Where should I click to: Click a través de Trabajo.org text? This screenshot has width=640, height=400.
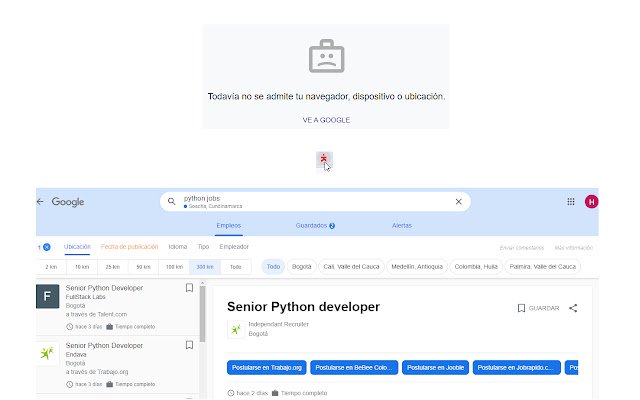point(97,372)
